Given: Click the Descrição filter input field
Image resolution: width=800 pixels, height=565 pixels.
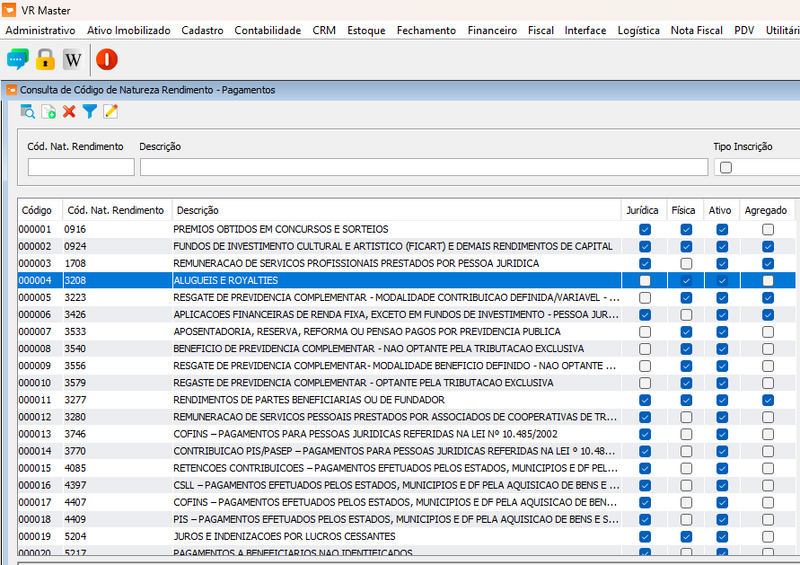Looking at the screenshot, I should 424,167.
